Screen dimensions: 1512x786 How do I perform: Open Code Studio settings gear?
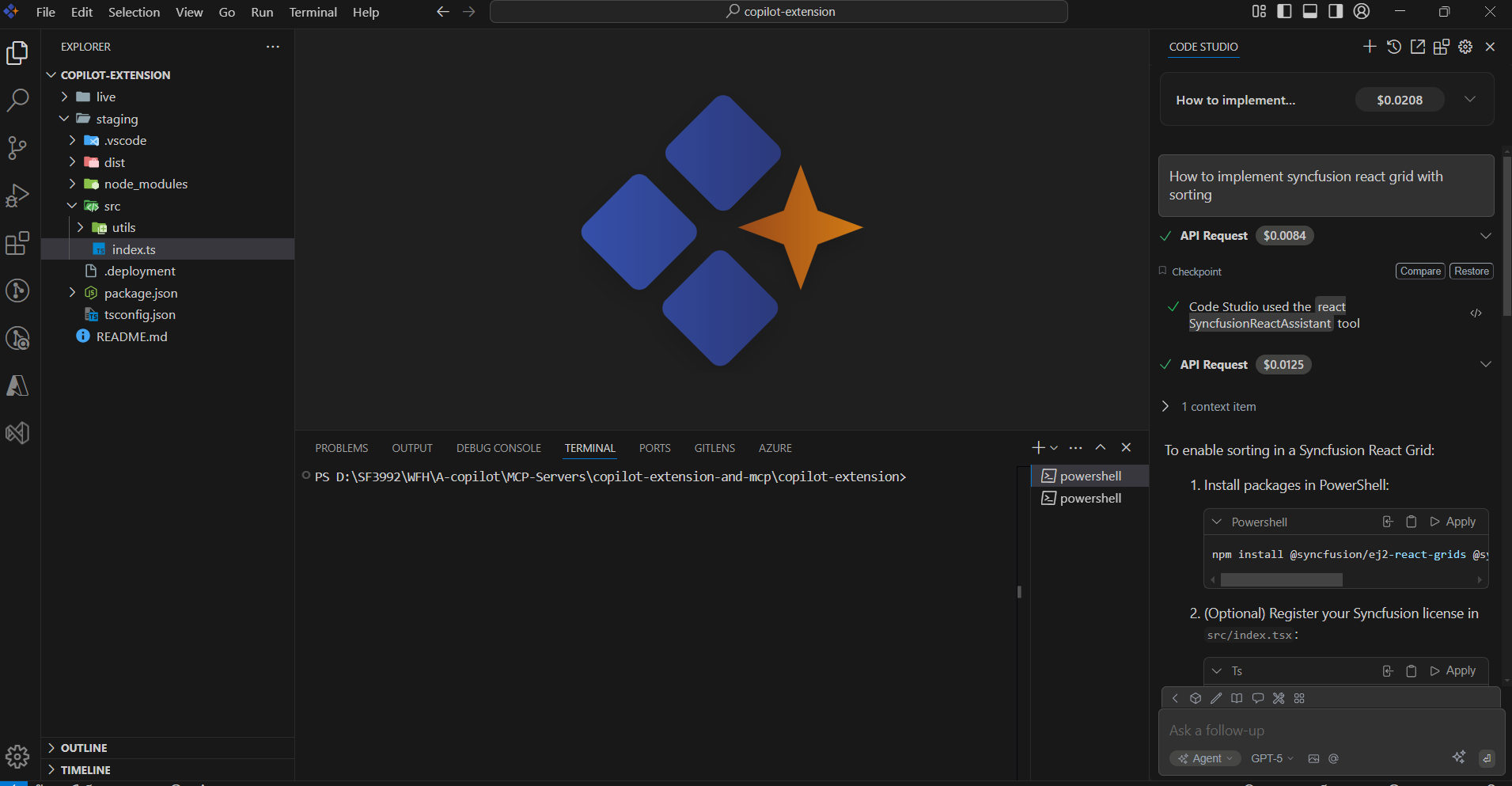pyautogui.click(x=1465, y=47)
